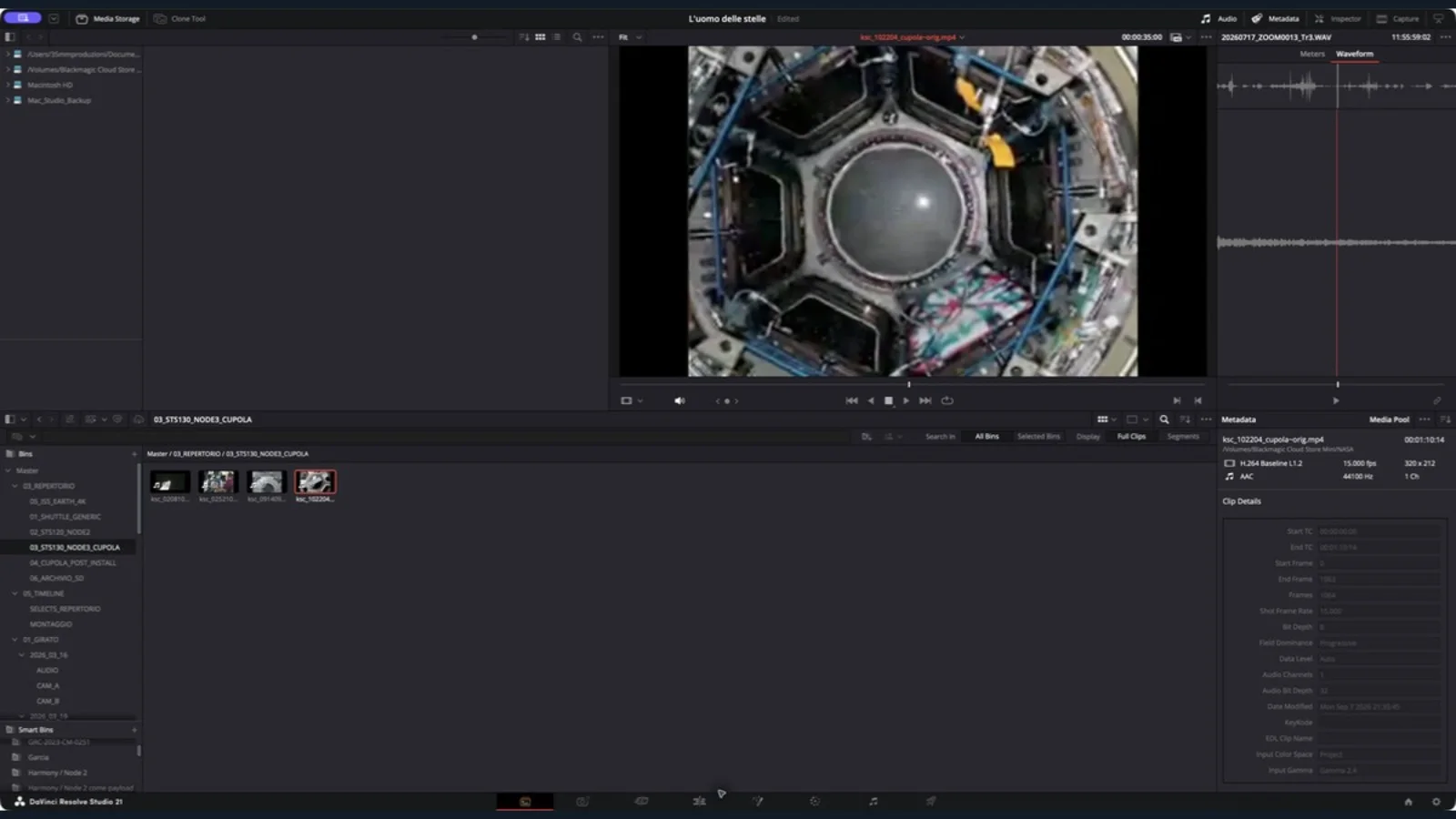Toggle the Audio panel

(1218, 18)
